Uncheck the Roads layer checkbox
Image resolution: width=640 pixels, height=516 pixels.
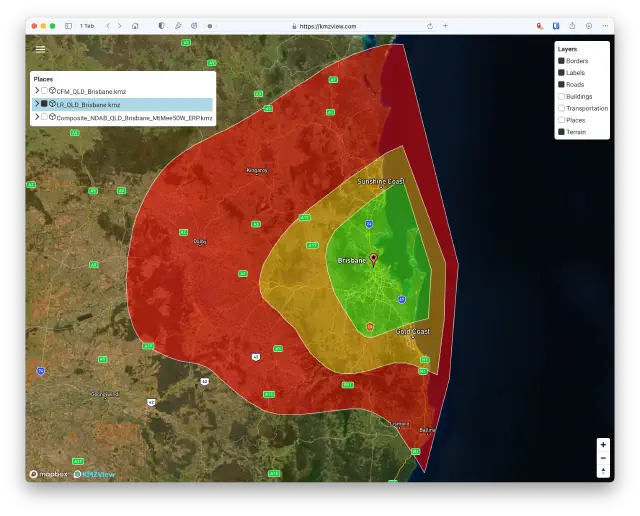coord(562,85)
